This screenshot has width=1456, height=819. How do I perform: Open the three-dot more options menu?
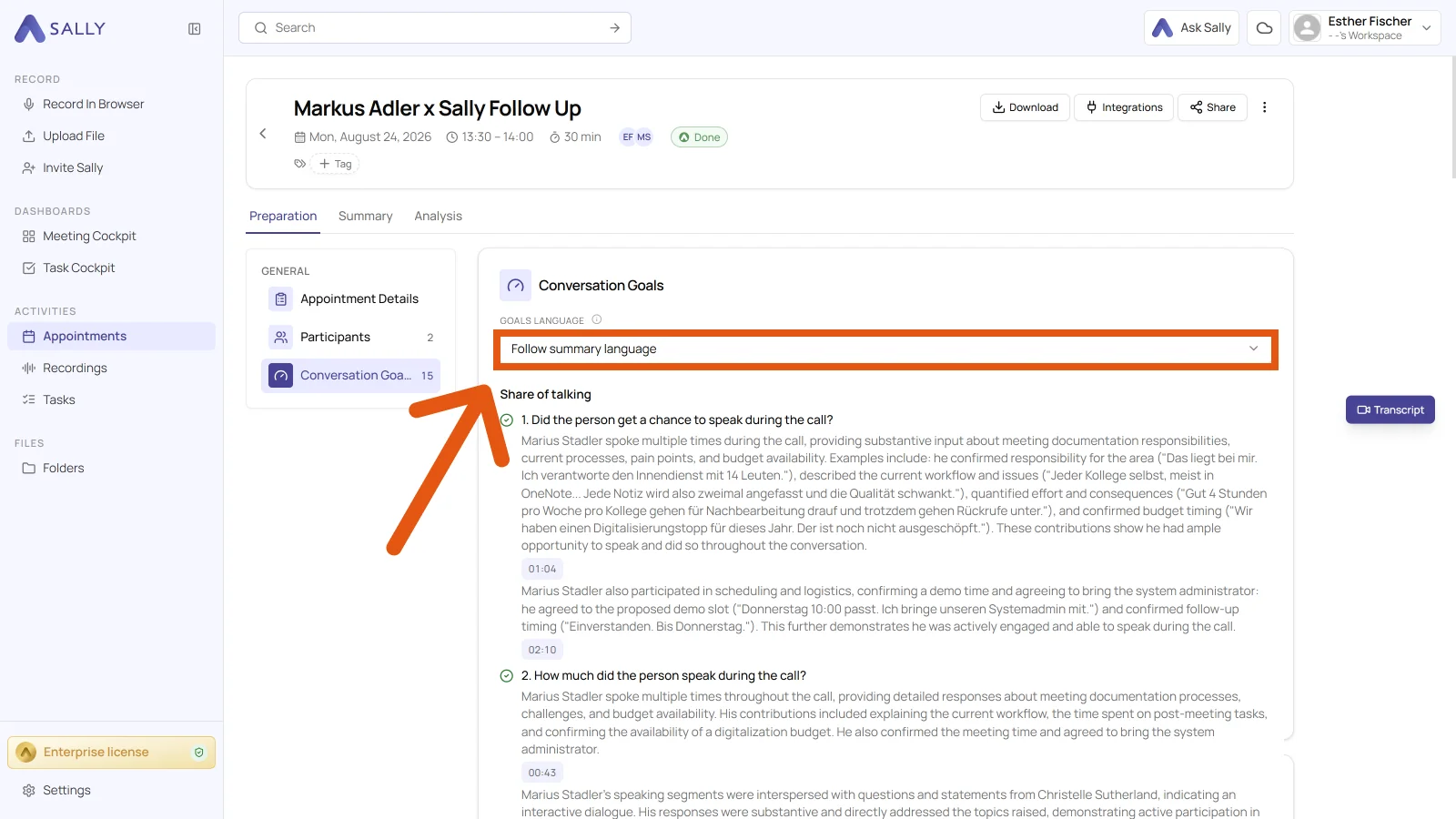pyautogui.click(x=1264, y=107)
